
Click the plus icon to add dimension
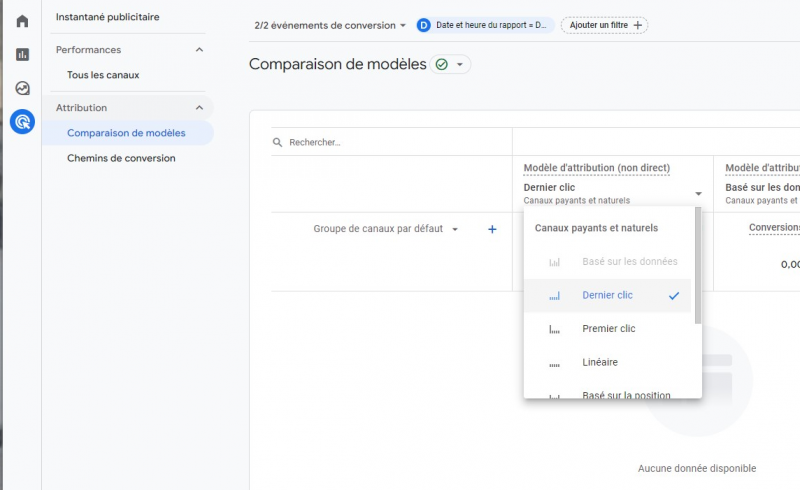coord(492,229)
